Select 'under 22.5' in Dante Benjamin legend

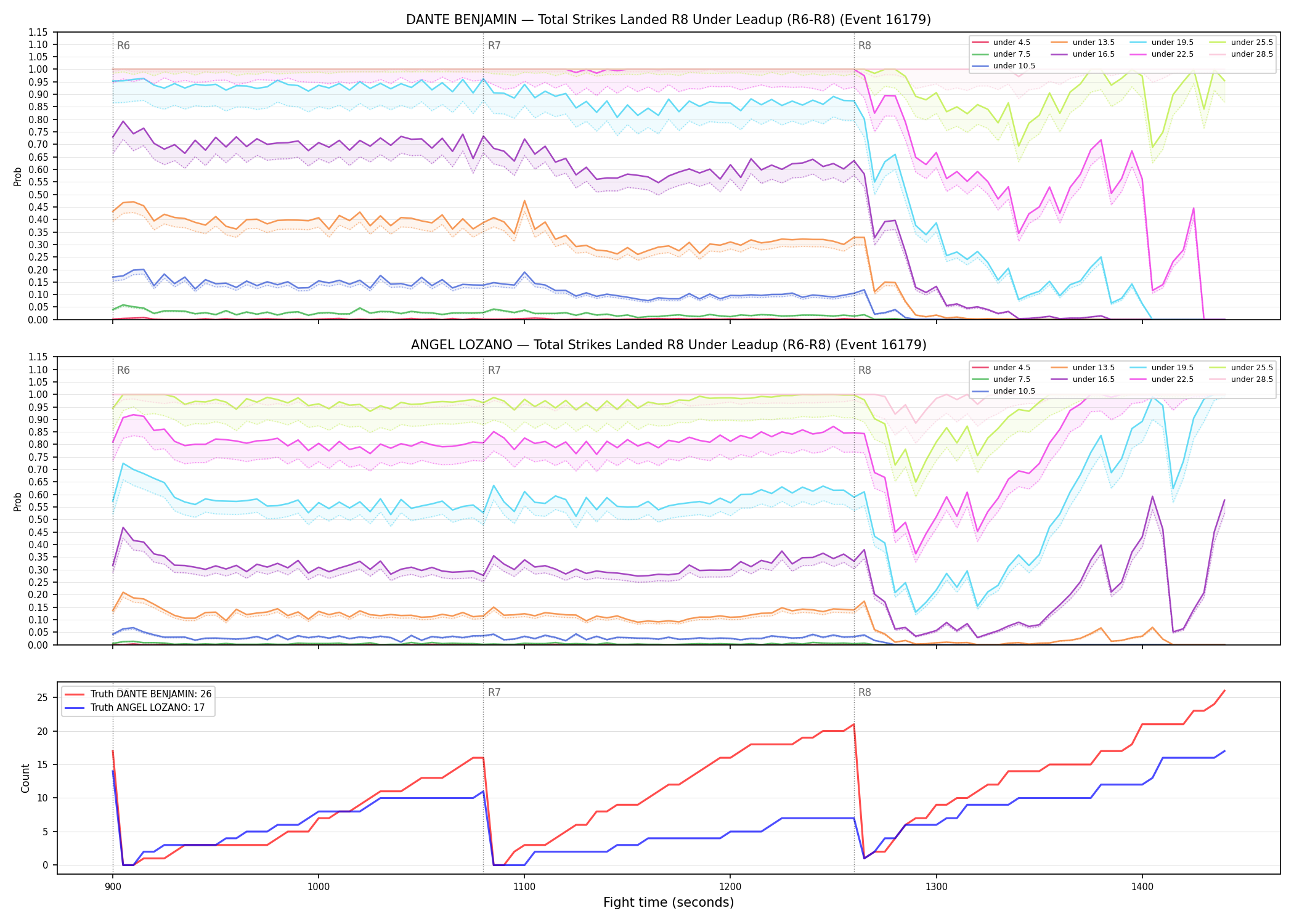pyautogui.click(x=1162, y=54)
